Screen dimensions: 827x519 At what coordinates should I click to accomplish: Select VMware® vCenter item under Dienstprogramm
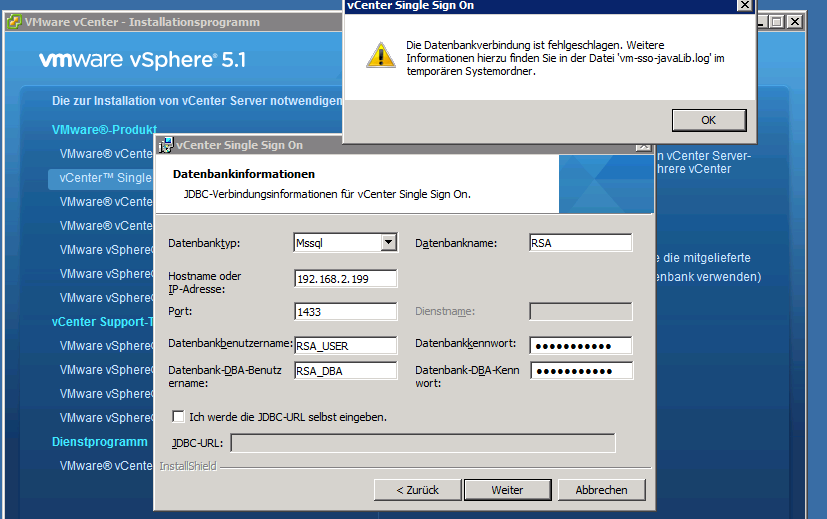coord(106,466)
